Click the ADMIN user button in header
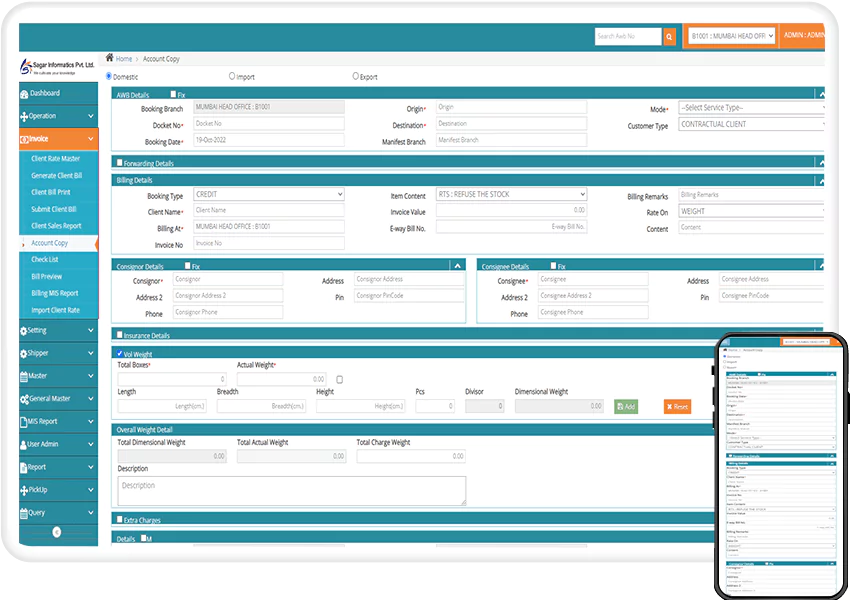Image resolution: width=850 pixels, height=600 pixels. point(803,35)
